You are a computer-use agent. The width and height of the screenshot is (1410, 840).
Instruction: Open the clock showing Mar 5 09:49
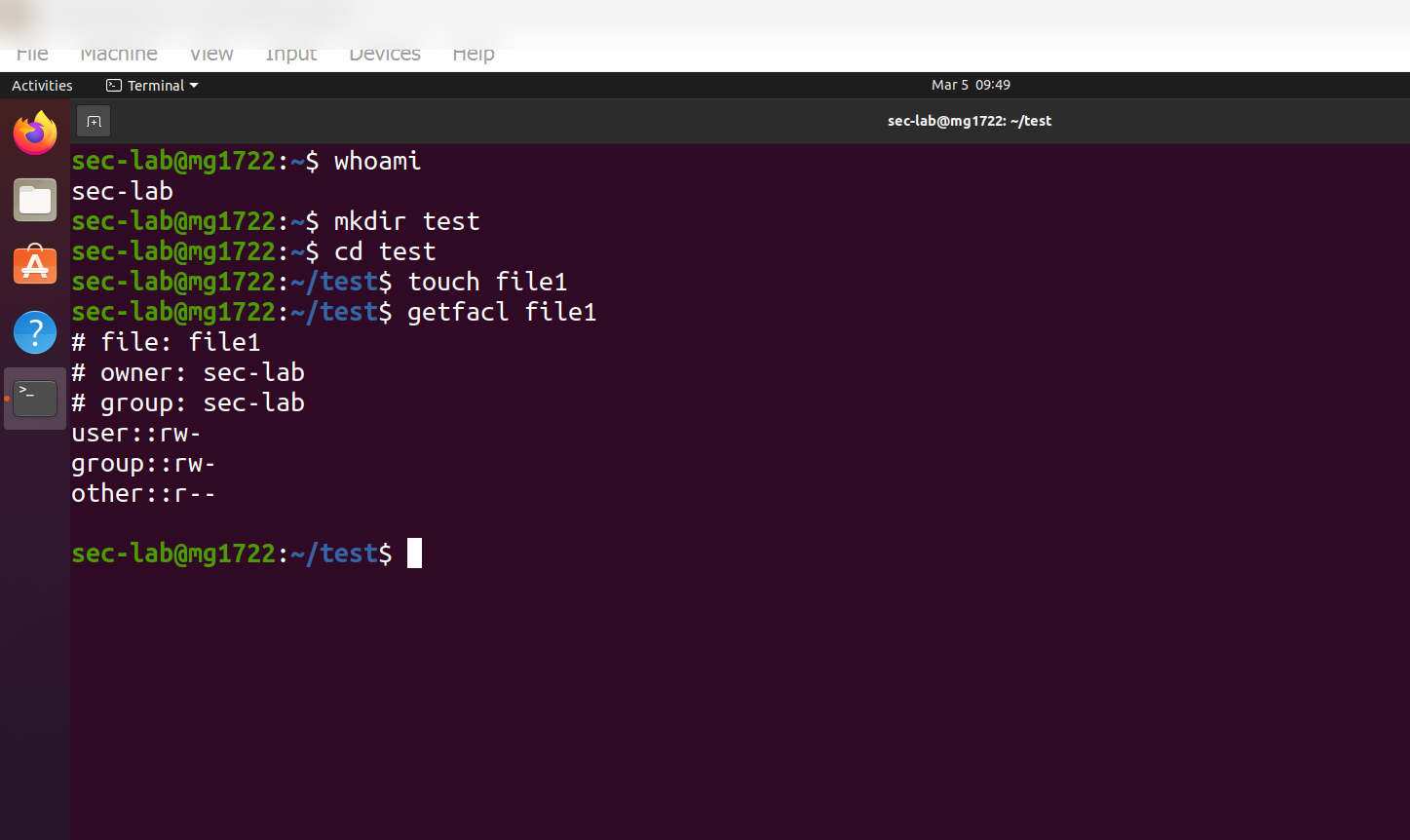pos(971,85)
